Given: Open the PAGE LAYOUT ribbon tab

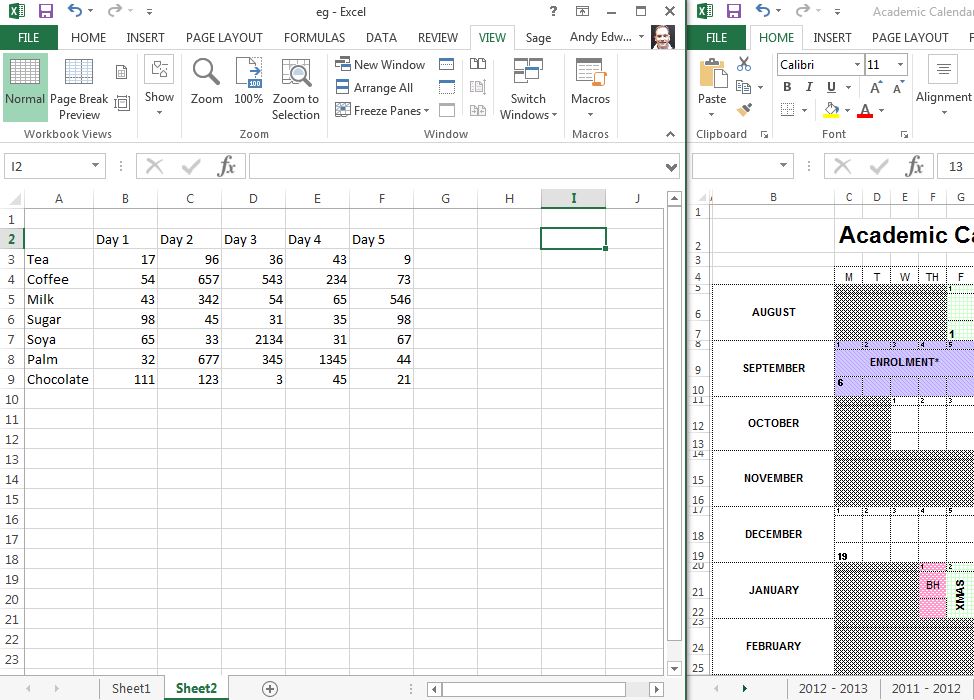Looking at the screenshot, I should pyautogui.click(x=224, y=38).
